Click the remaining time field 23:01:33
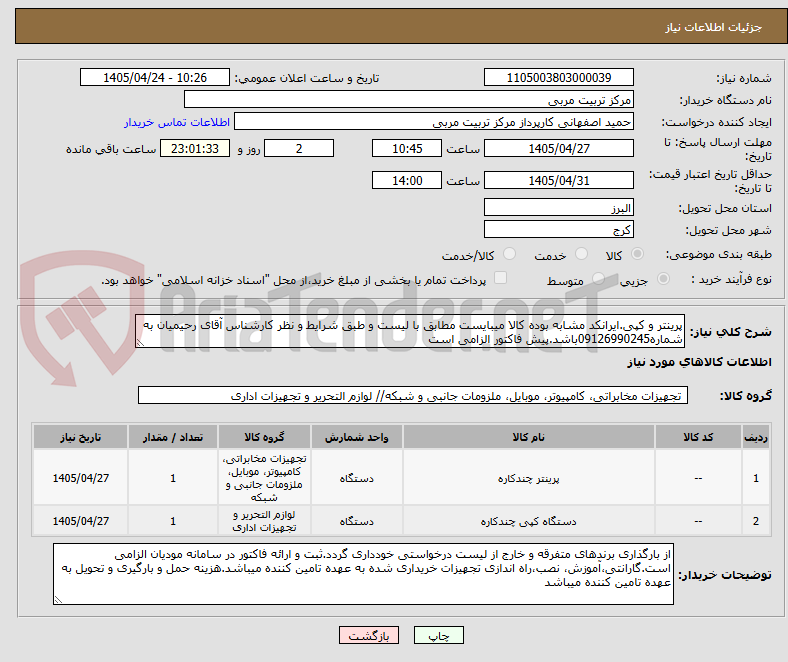 point(195,148)
